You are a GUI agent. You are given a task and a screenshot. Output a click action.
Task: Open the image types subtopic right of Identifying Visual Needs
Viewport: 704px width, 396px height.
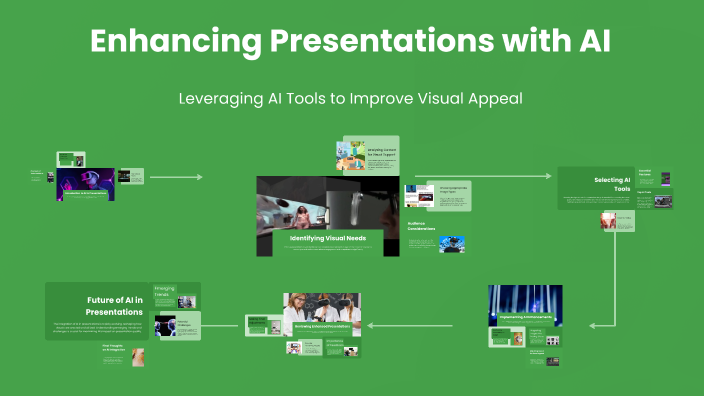[x=438, y=196]
